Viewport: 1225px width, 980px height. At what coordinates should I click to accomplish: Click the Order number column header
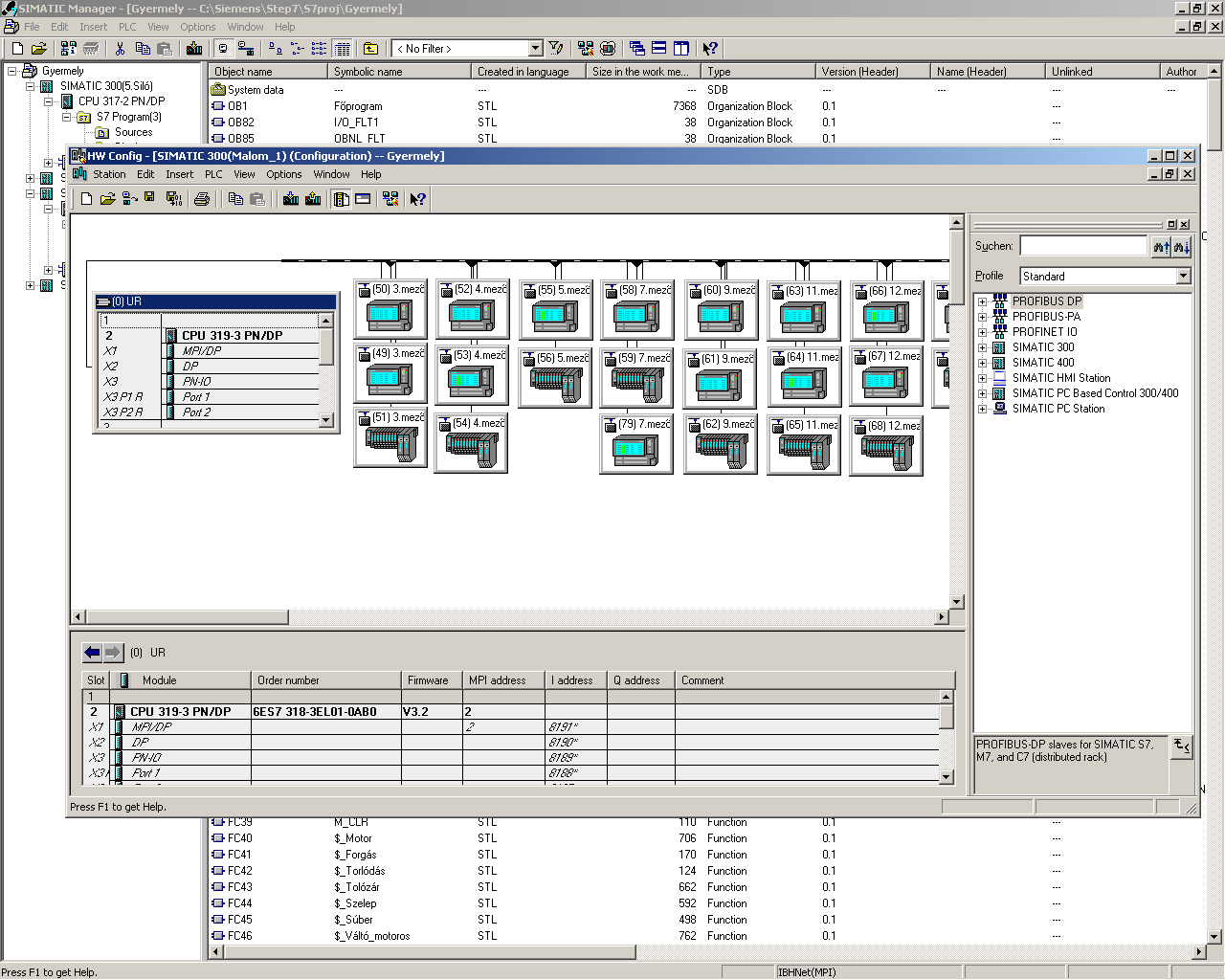(x=325, y=680)
